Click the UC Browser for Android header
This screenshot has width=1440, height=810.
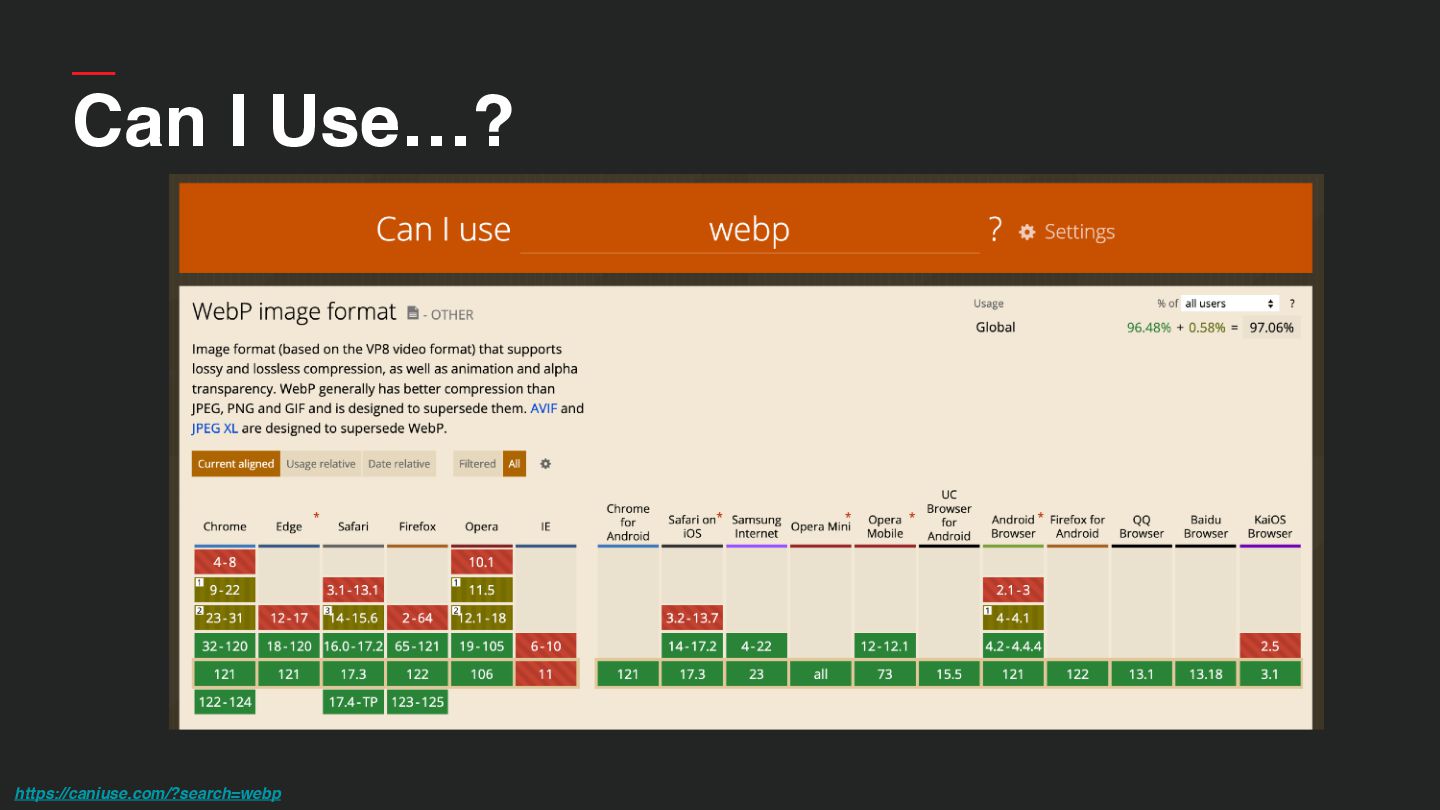[949, 515]
